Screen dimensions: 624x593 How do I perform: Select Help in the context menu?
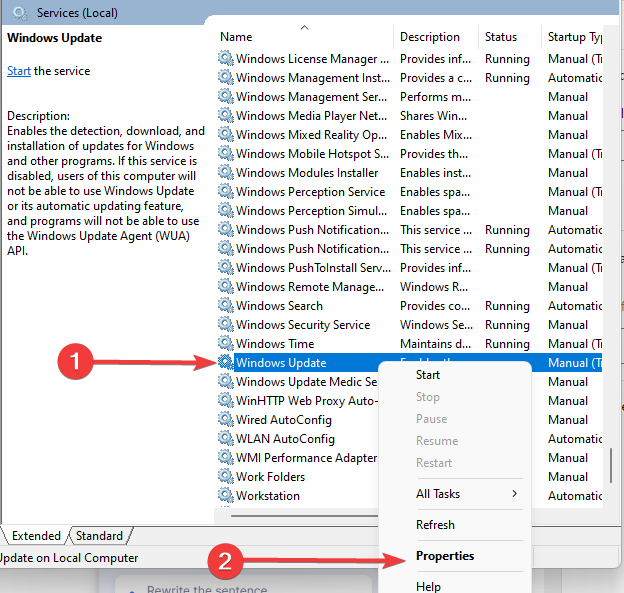(x=428, y=587)
